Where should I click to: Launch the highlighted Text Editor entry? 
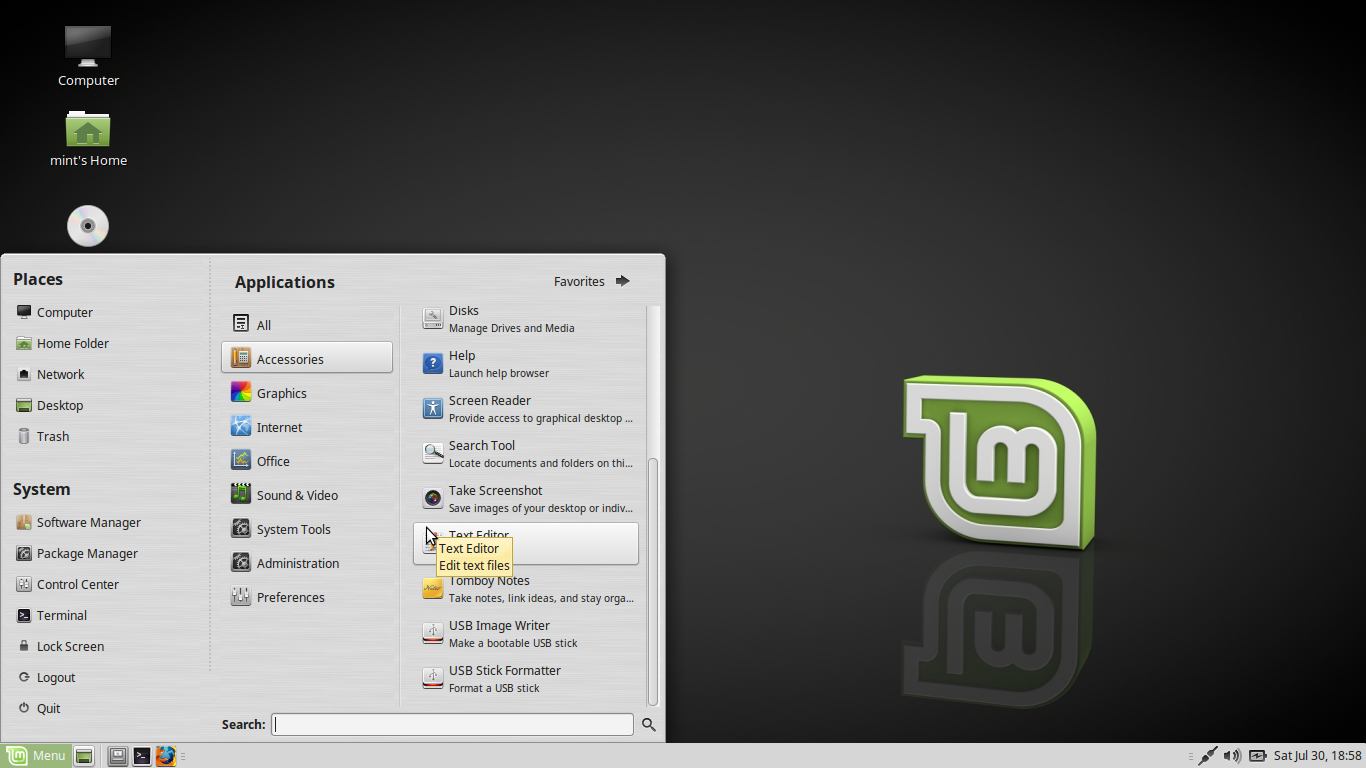[x=526, y=543]
